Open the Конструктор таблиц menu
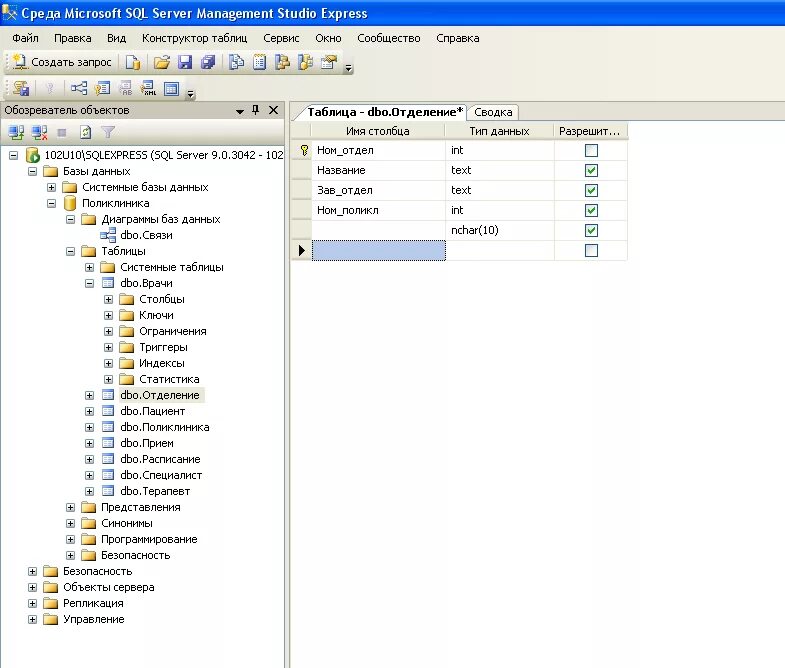Image resolution: width=785 pixels, height=668 pixels. click(194, 38)
